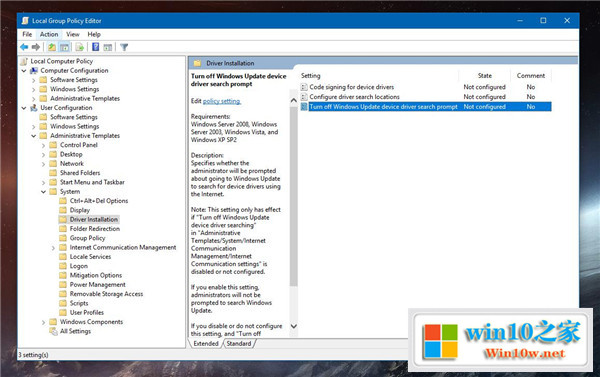Viewport: 600px width, 377px height.
Task: Maximize the Local Group Policy Editor window
Action: click(543, 21)
